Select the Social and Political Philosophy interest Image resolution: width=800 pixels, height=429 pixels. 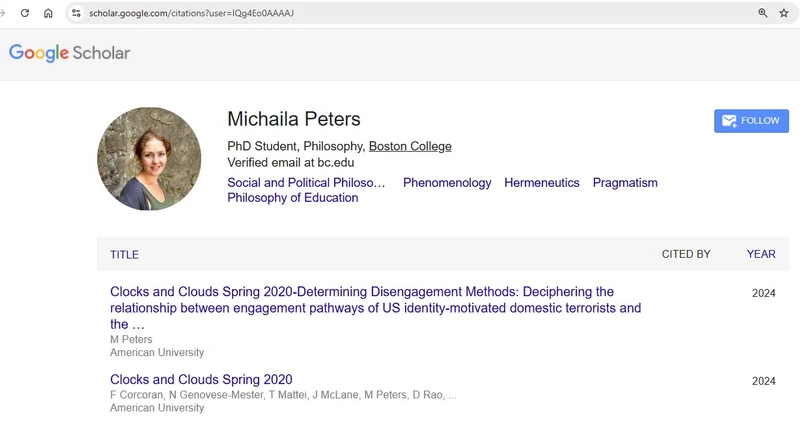click(x=306, y=183)
